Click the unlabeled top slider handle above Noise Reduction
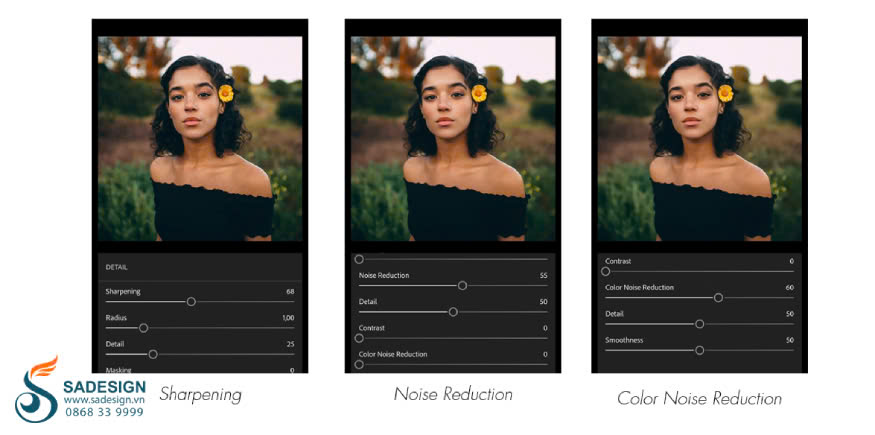 click(x=359, y=259)
